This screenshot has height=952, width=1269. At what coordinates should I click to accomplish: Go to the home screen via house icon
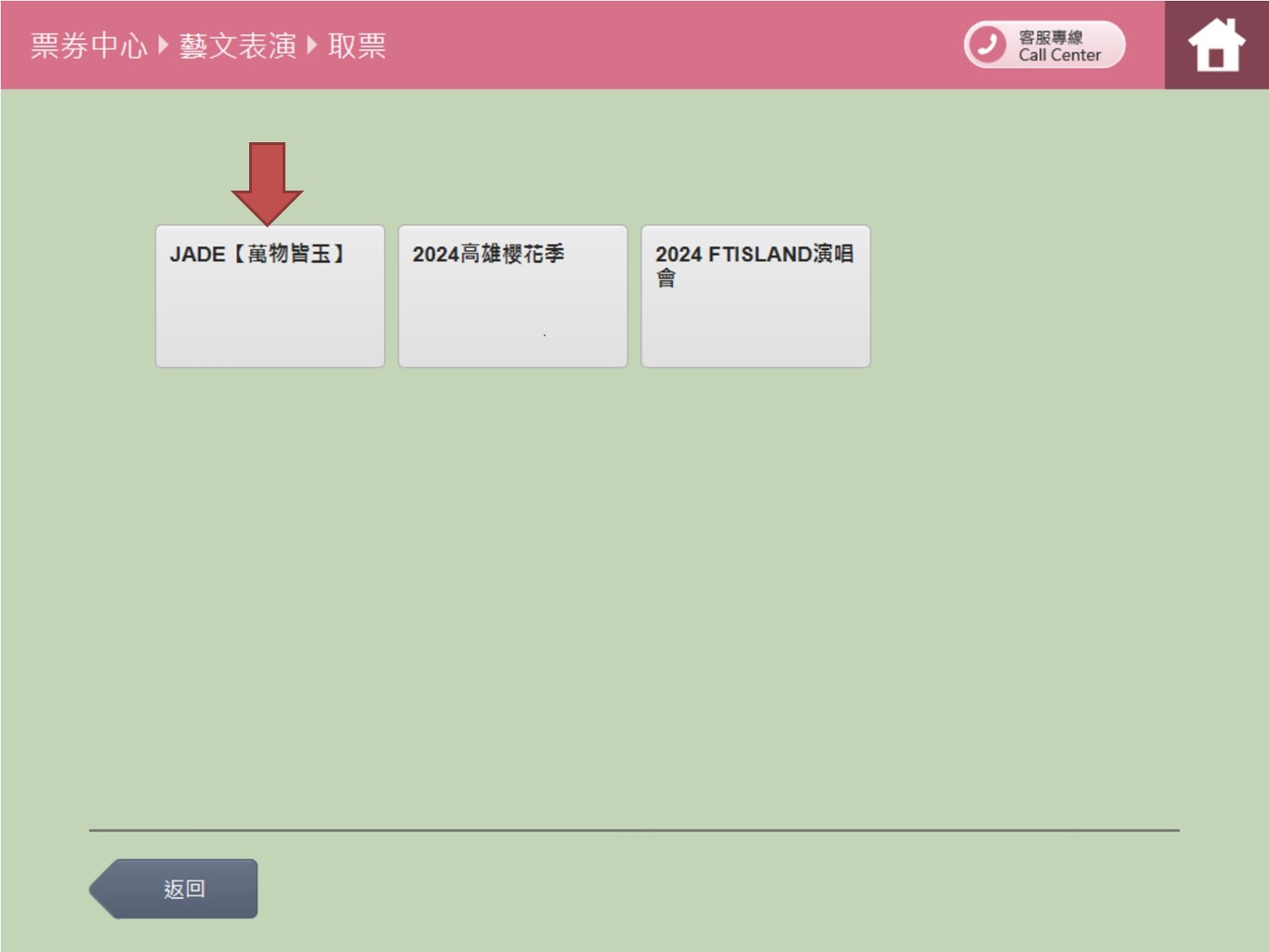click(1216, 46)
